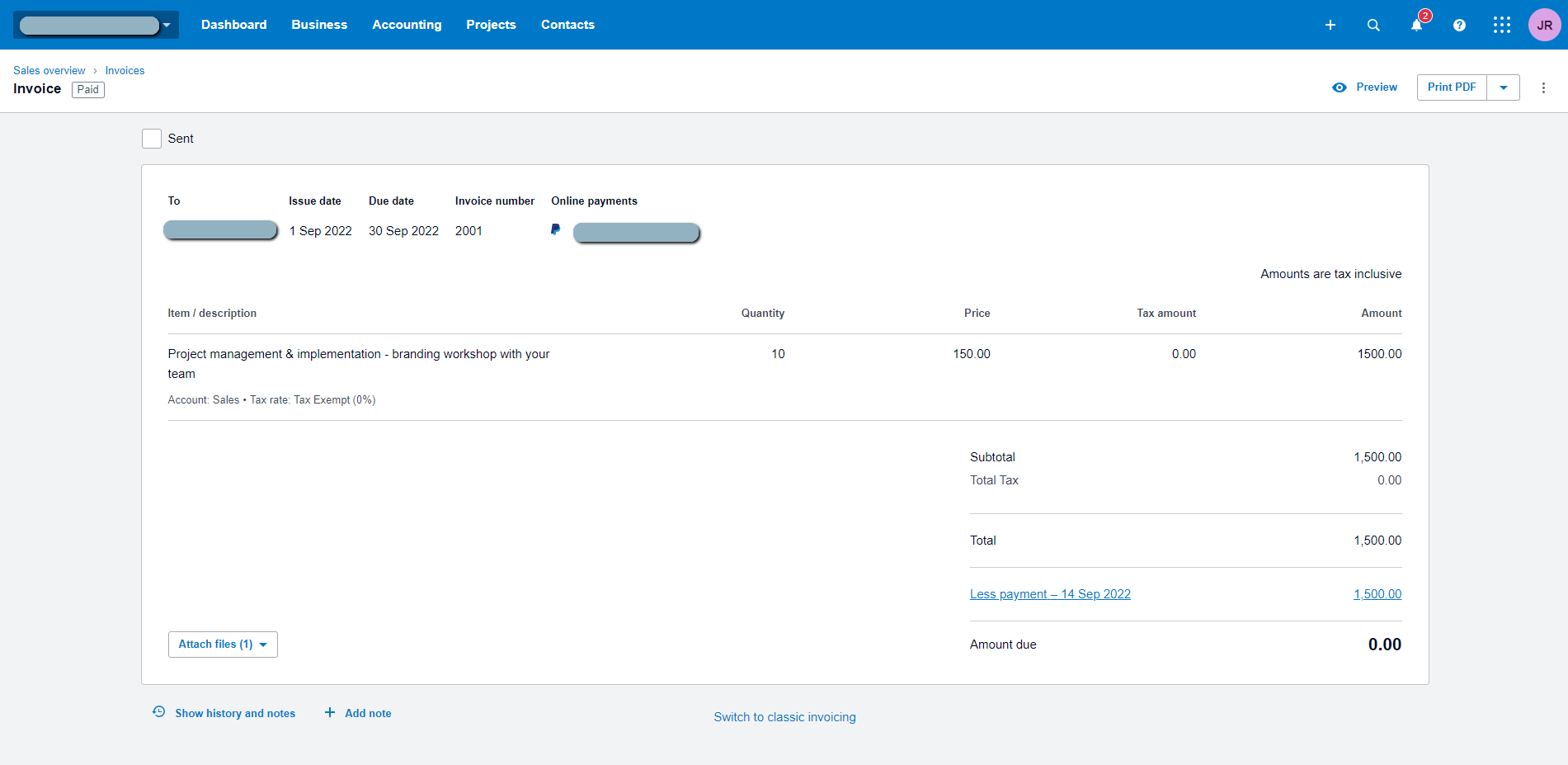Expand the Attach files (1) dropdown
This screenshot has height=765, width=1568.
coord(223,645)
